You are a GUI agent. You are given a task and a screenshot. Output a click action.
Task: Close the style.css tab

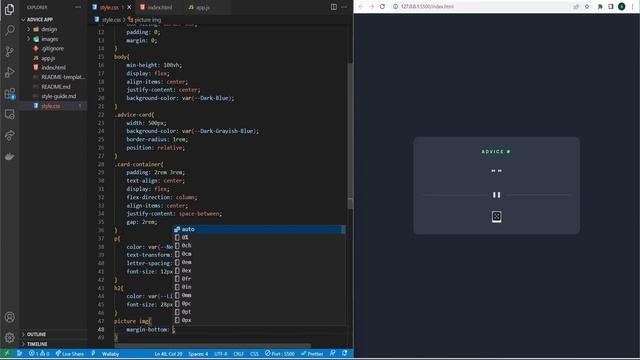[x=129, y=7]
